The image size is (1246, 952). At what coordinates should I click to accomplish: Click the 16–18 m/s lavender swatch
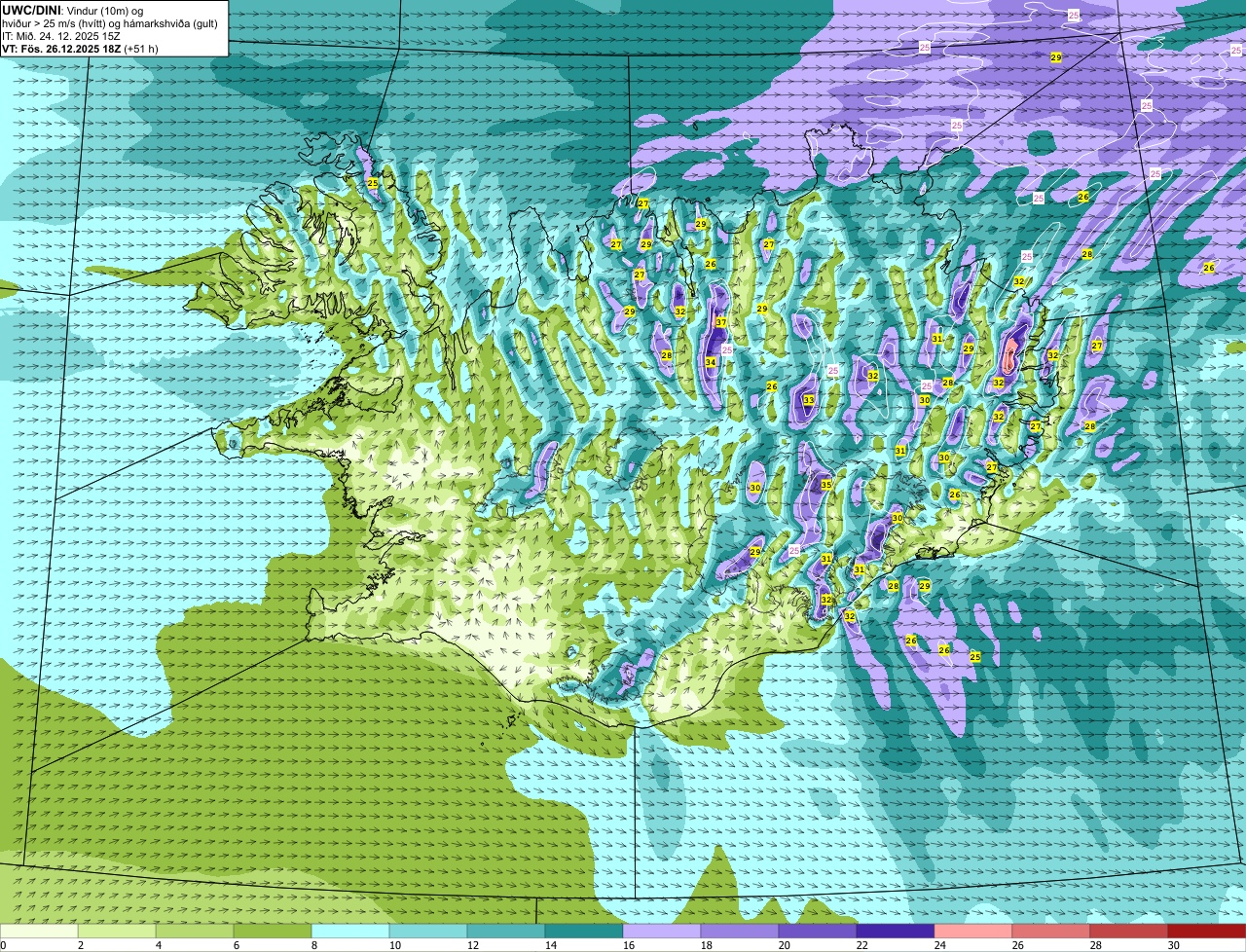point(662,931)
